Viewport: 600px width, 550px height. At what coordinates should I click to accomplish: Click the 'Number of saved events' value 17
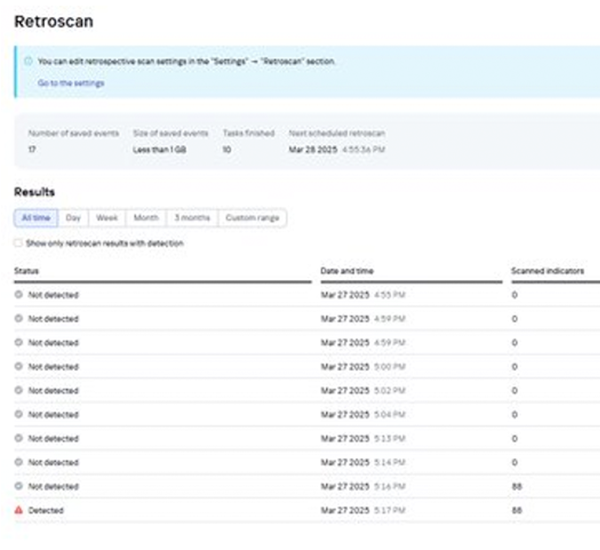coord(32,150)
